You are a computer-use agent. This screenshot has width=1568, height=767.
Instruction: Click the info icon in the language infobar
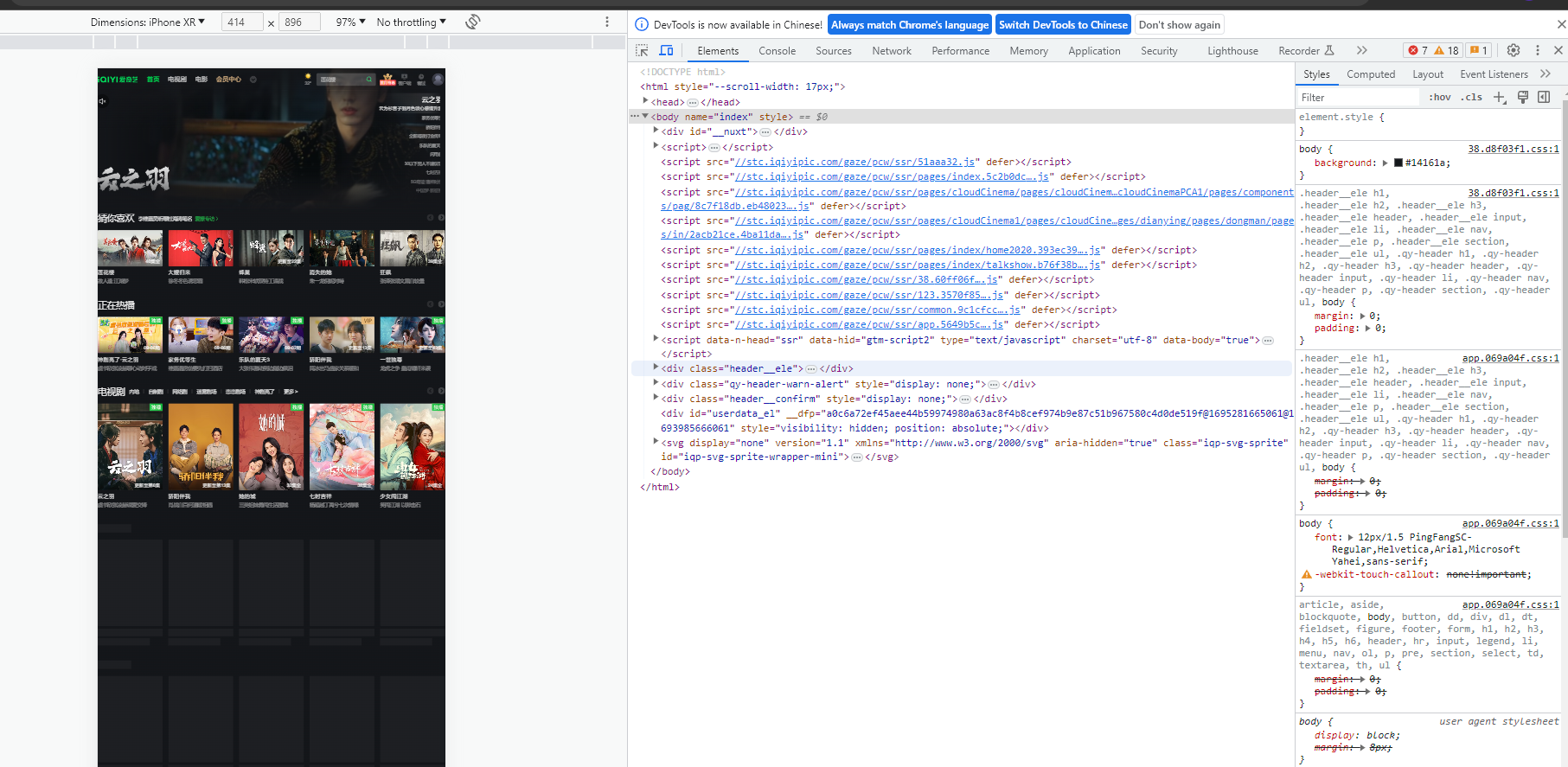pyautogui.click(x=642, y=24)
